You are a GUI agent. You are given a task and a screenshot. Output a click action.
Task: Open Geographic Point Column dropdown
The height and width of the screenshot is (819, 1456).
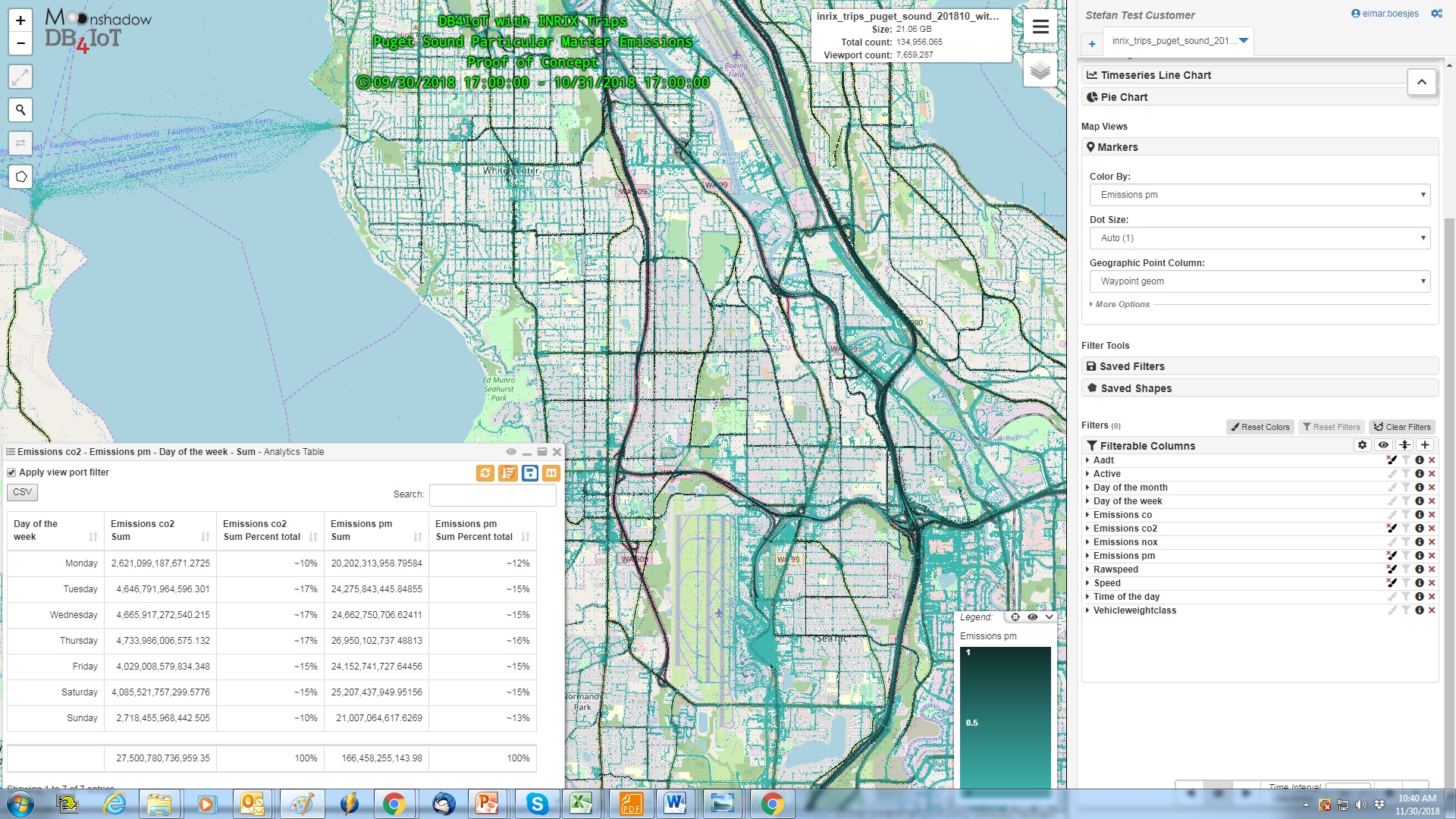coord(1260,281)
